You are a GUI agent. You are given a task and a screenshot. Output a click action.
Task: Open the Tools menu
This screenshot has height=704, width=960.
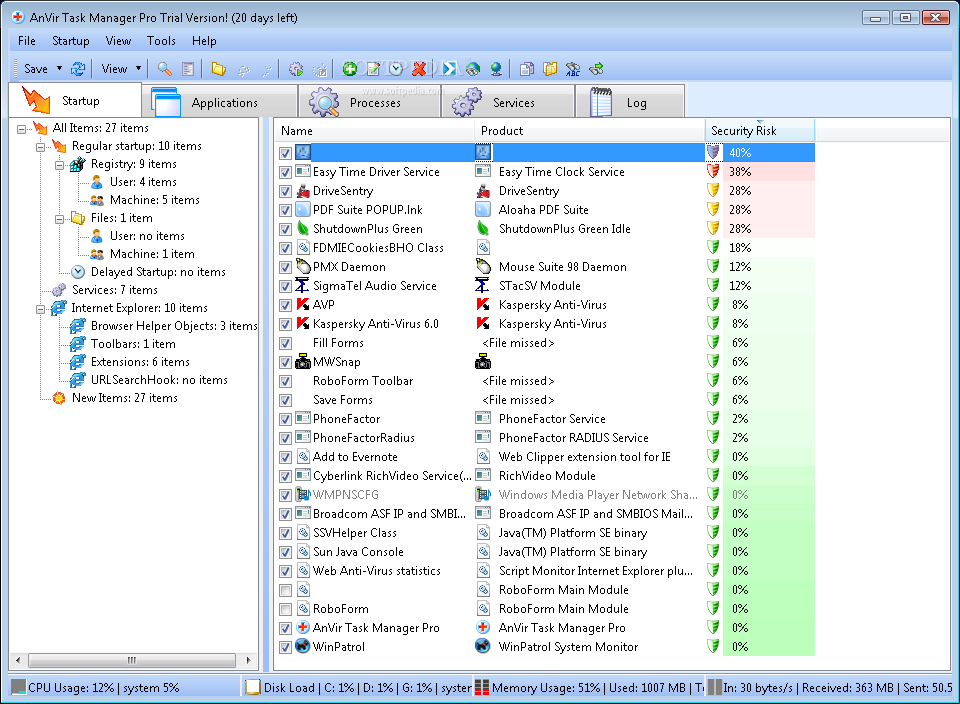[x=161, y=41]
